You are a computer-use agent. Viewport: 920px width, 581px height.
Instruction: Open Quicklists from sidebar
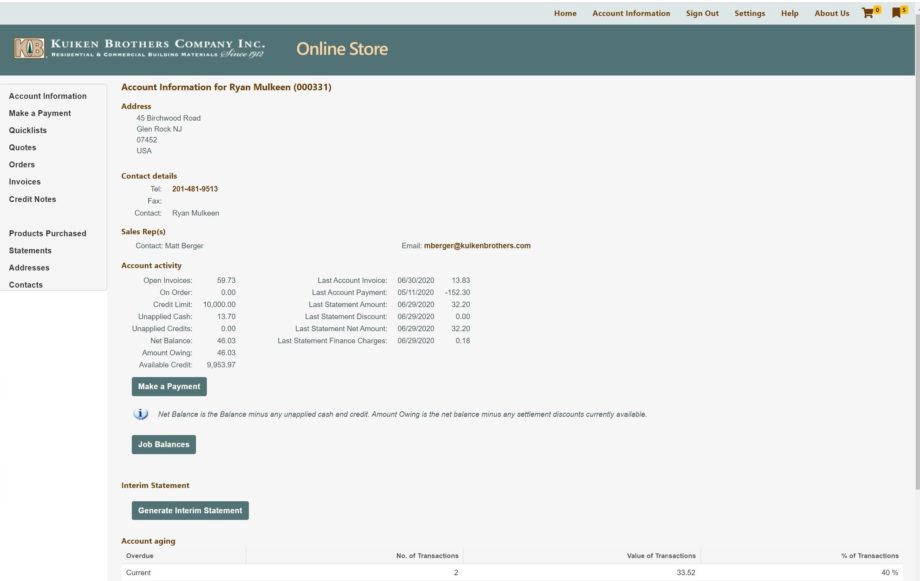click(x=28, y=130)
